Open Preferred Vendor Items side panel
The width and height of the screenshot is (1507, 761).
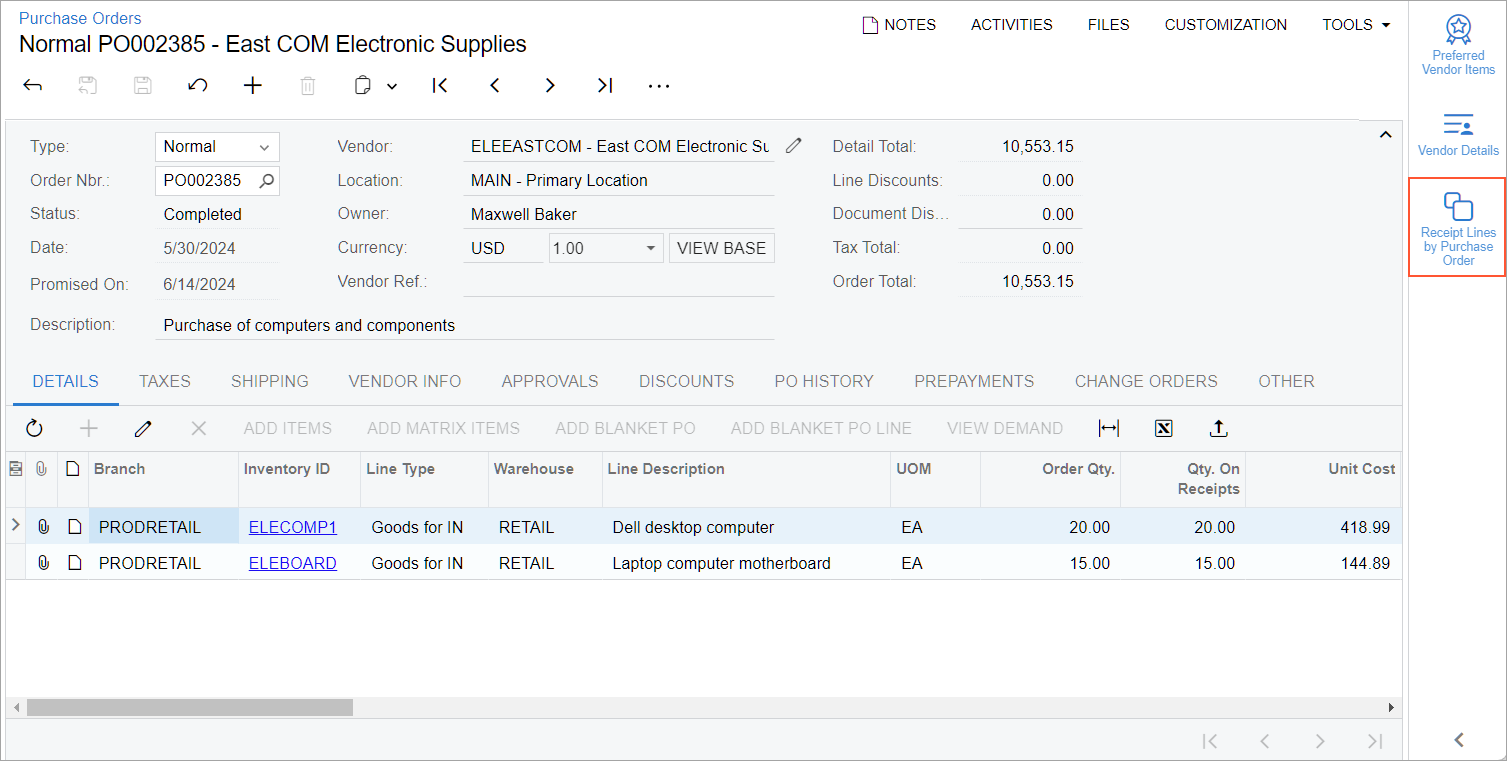(x=1458, y=45)
